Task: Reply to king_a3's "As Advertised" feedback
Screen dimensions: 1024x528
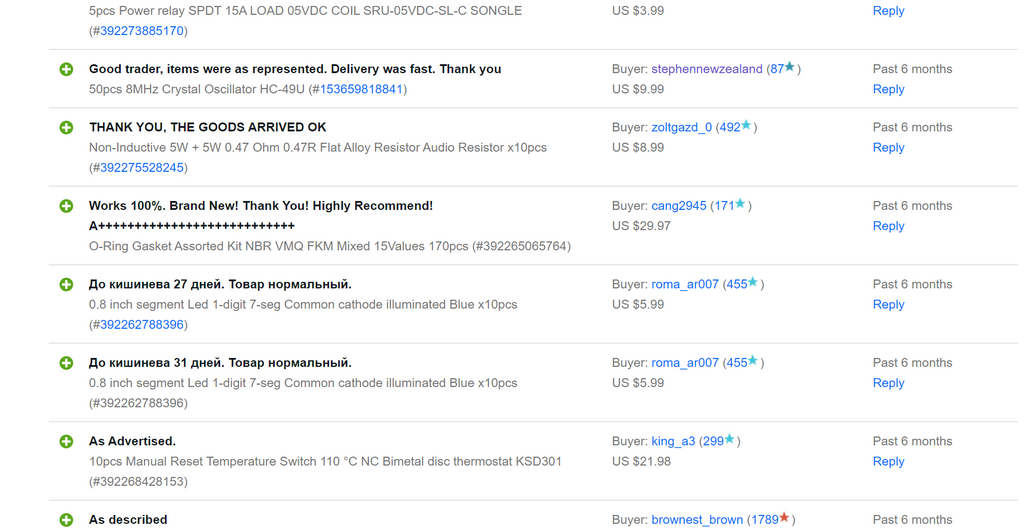Action: point(888,461)
